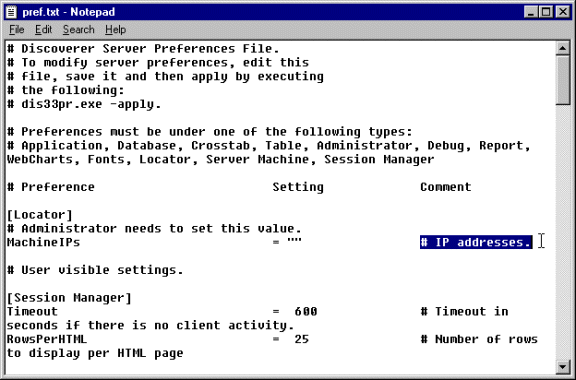Click the RowsPerHTML value 25
The height and width of the screenshot is (380, 576).
tap(302, 339)
